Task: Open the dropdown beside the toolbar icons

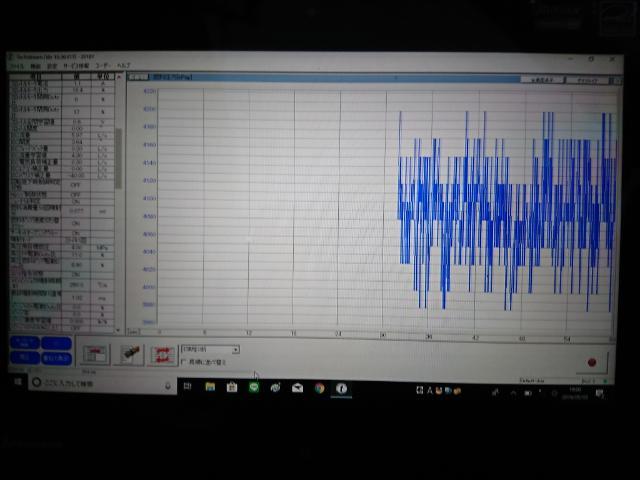Action: [x=210, y=350]
